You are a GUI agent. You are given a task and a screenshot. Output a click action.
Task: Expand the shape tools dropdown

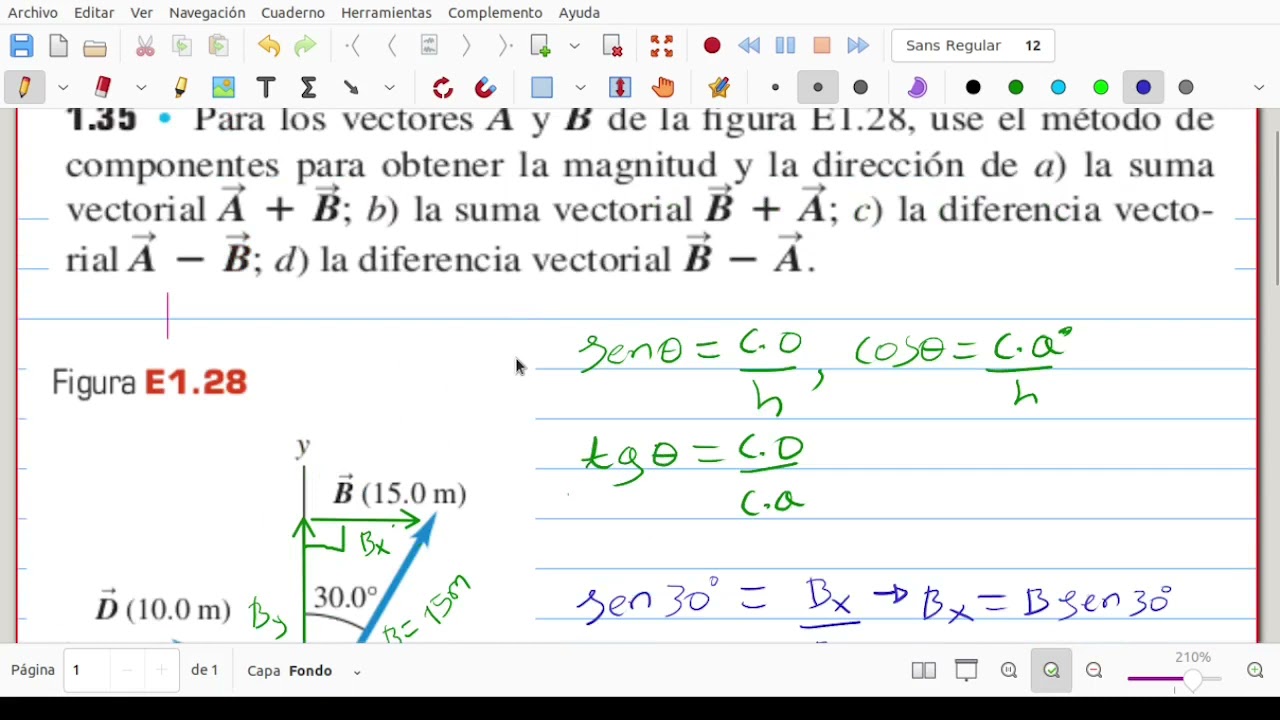click(x=390, y=88)
